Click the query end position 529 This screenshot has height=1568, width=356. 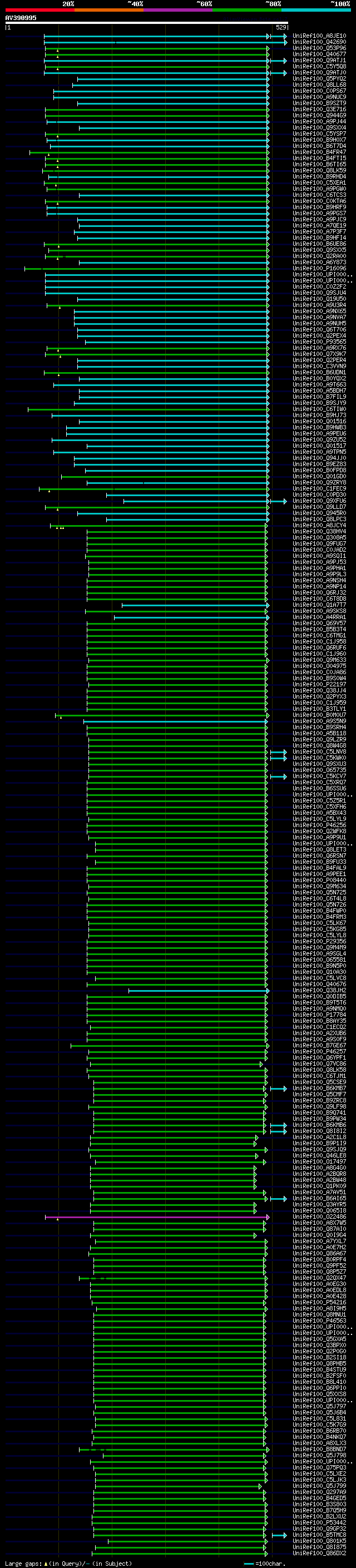281,27
